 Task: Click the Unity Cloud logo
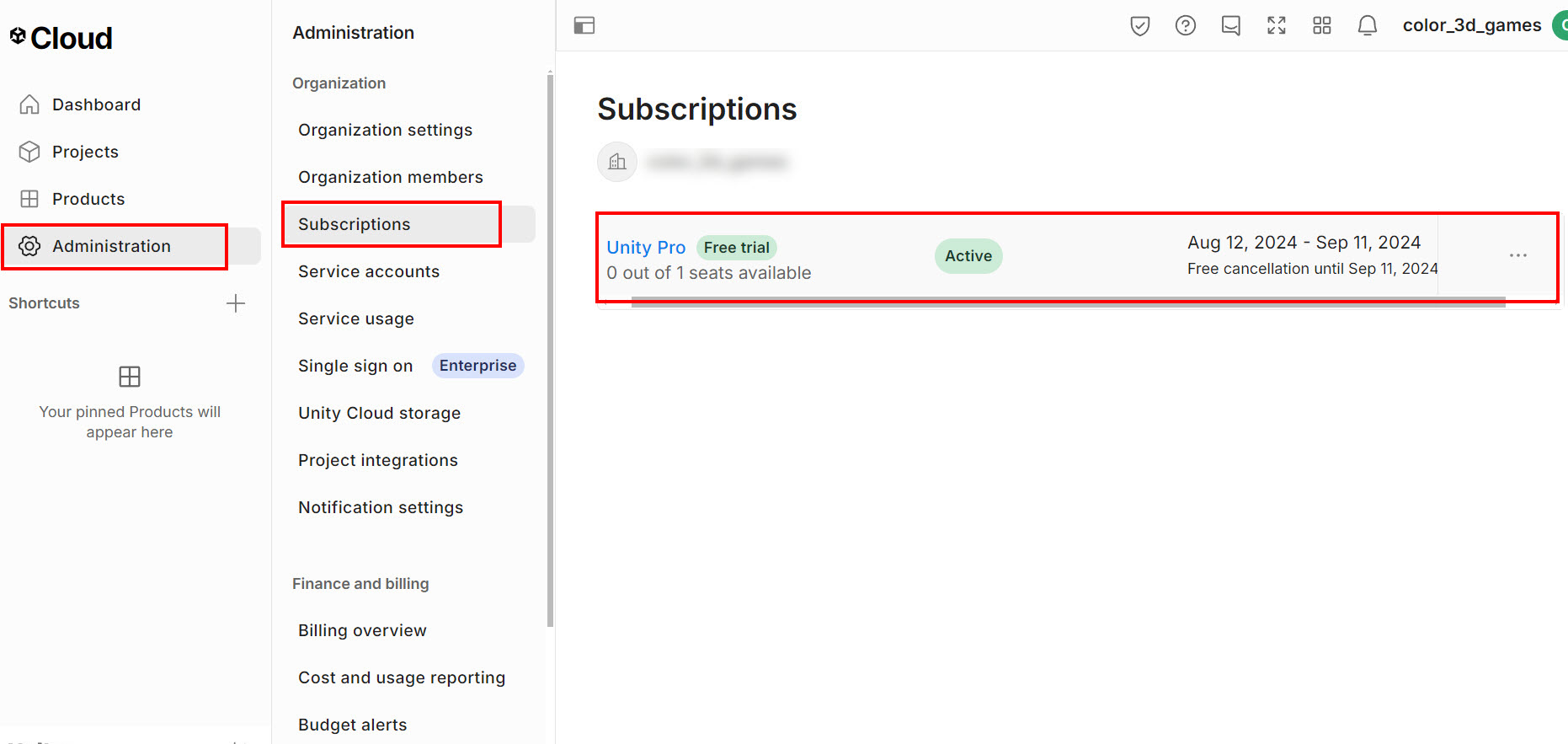point(61,38)
